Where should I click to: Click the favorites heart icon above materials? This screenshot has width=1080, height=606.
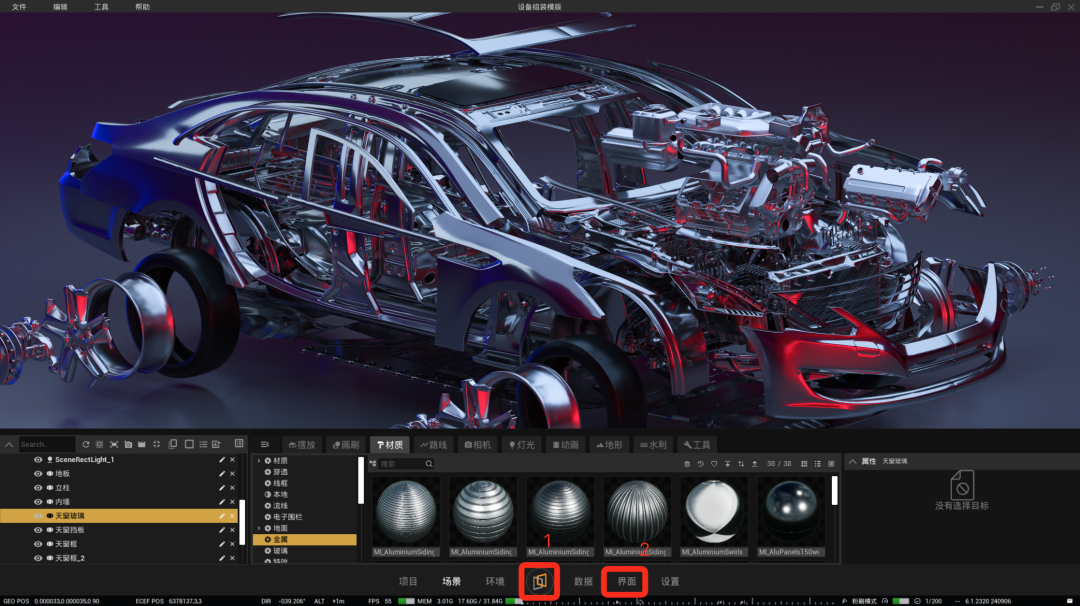(x=714, y=463)
